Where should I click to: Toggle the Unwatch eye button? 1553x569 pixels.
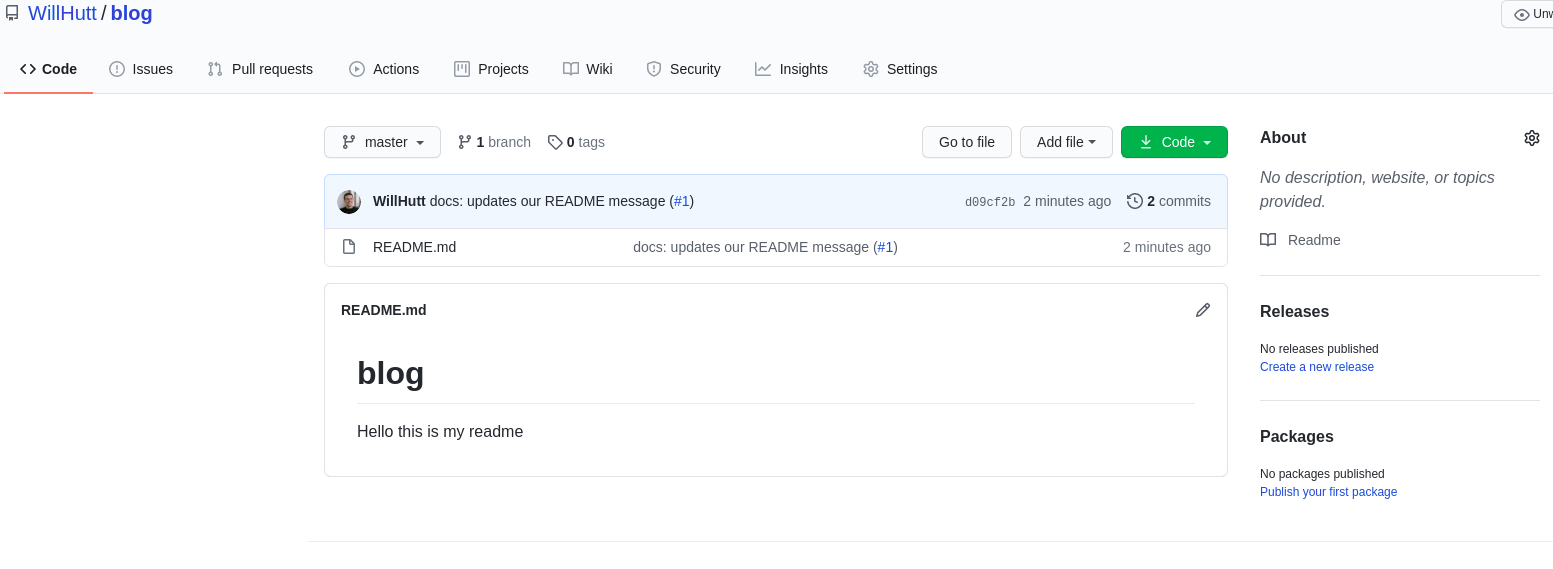point(1528,14)
